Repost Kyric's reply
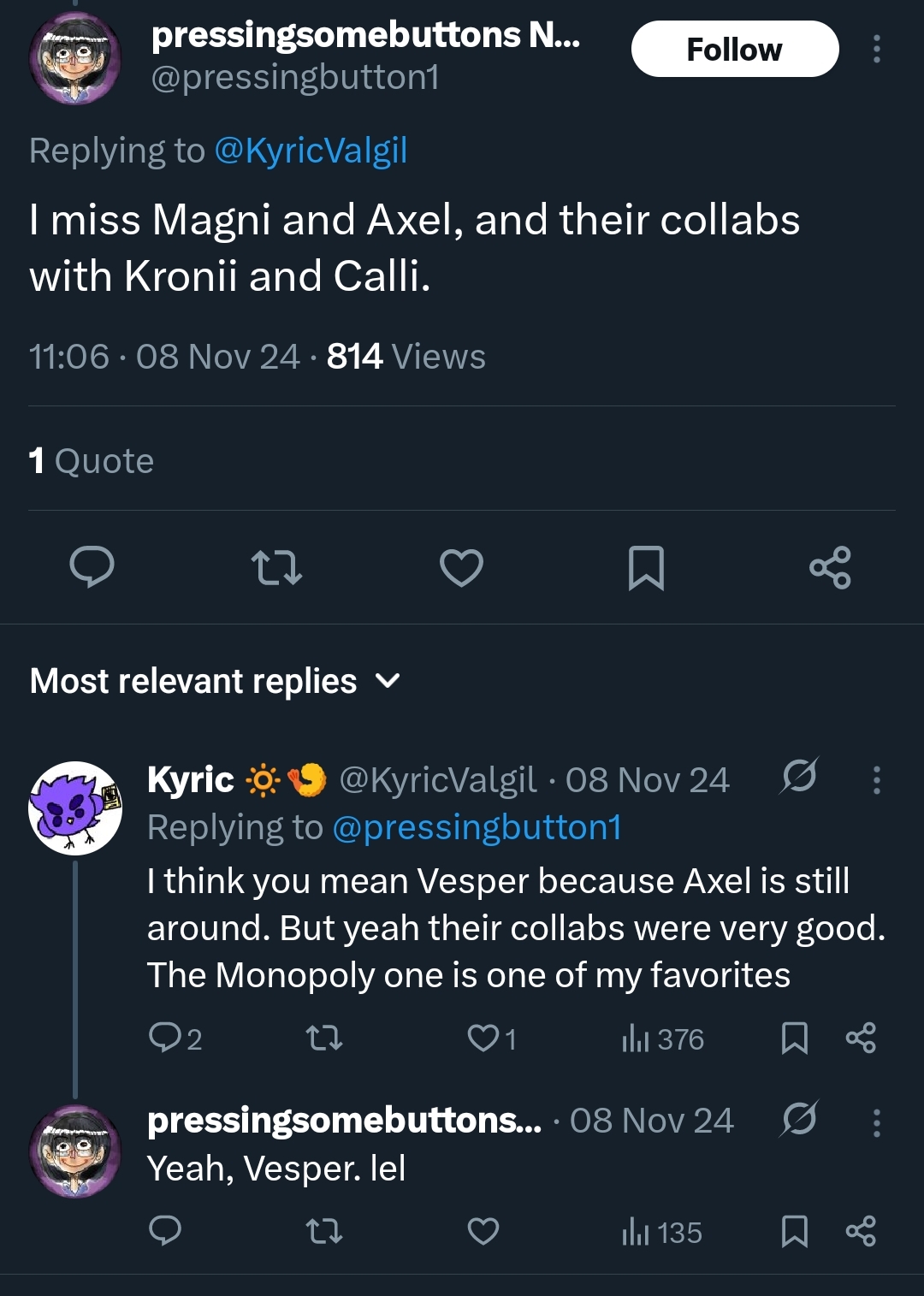The image size is (924, 1296). tap(324, 1039)
